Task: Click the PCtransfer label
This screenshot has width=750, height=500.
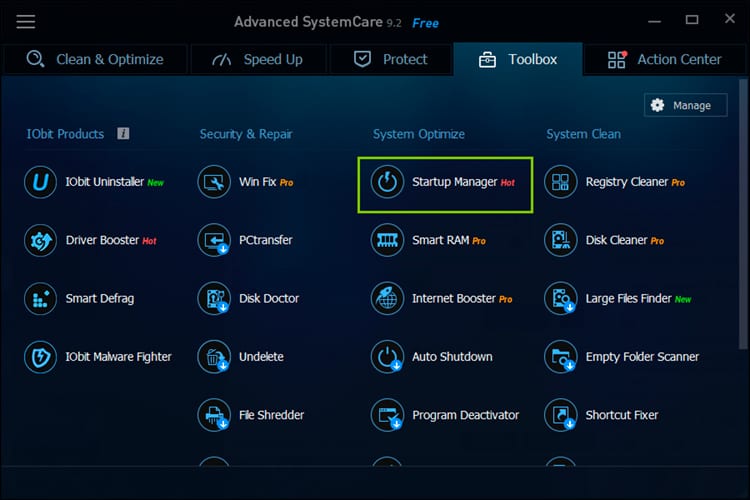Action: pyautogui.click(x=265, y=240)
